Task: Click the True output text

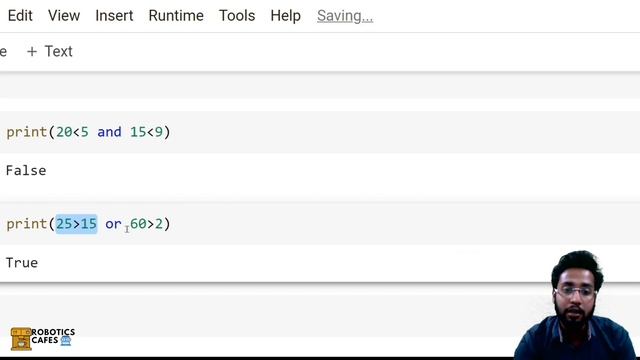Action: pos(22,262)
